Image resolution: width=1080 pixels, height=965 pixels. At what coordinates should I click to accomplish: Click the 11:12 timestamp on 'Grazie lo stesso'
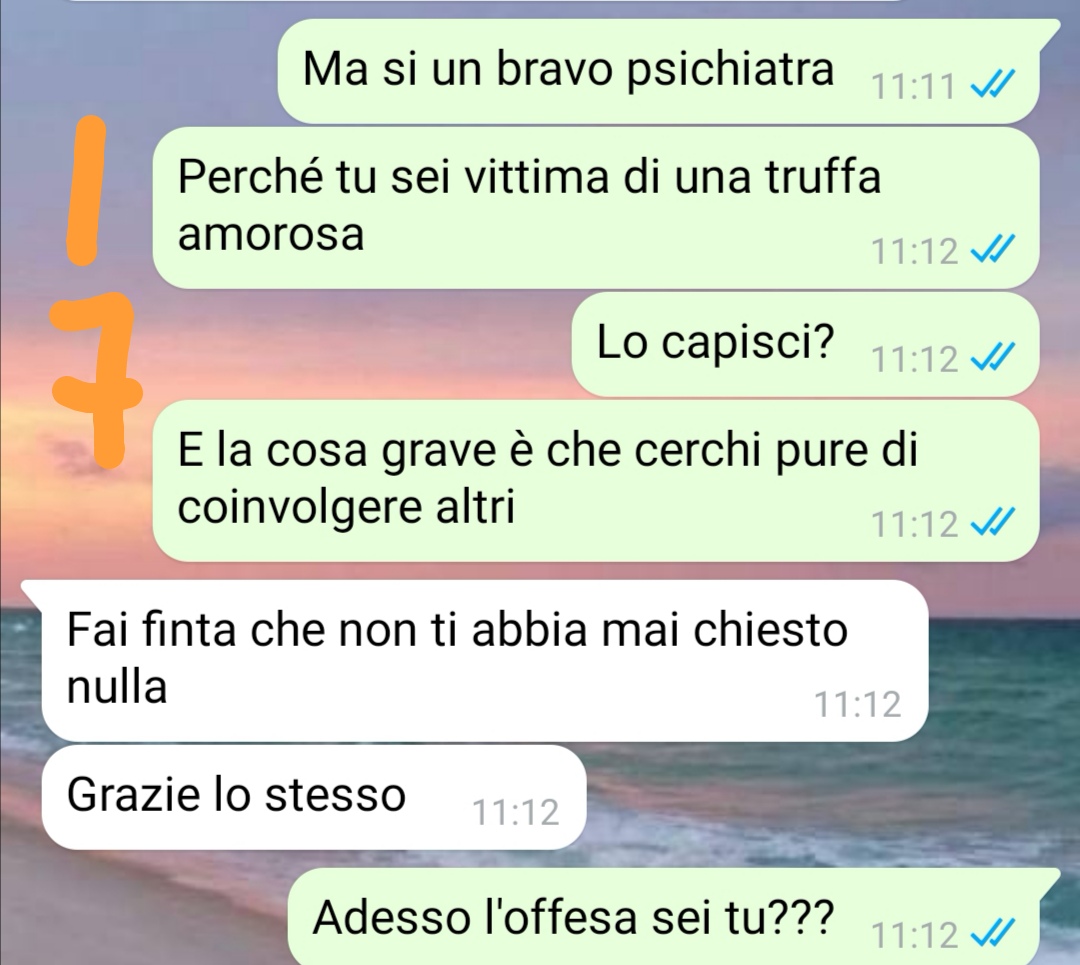[x=515, y=812]
